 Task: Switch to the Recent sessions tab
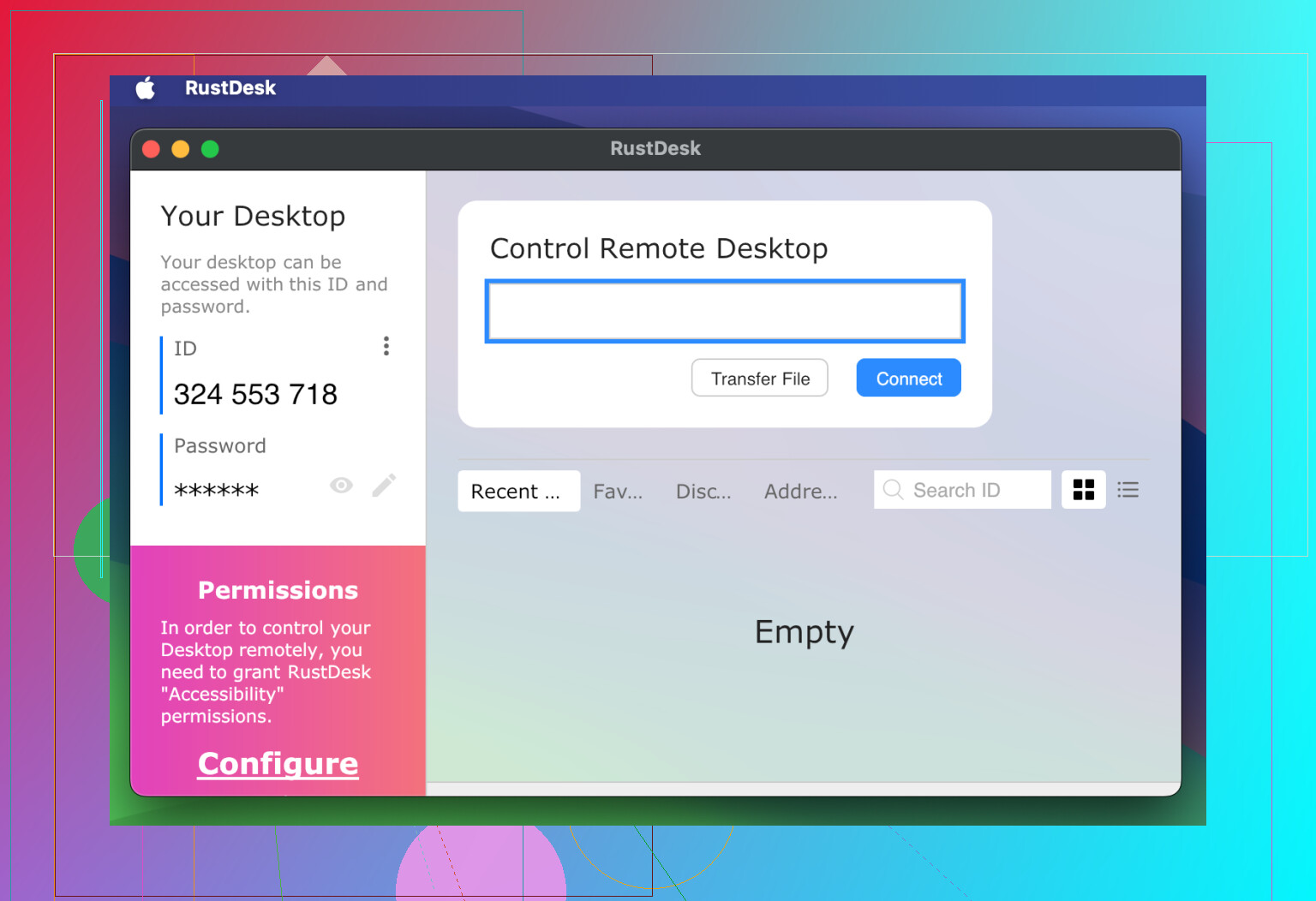click(519, 492)
